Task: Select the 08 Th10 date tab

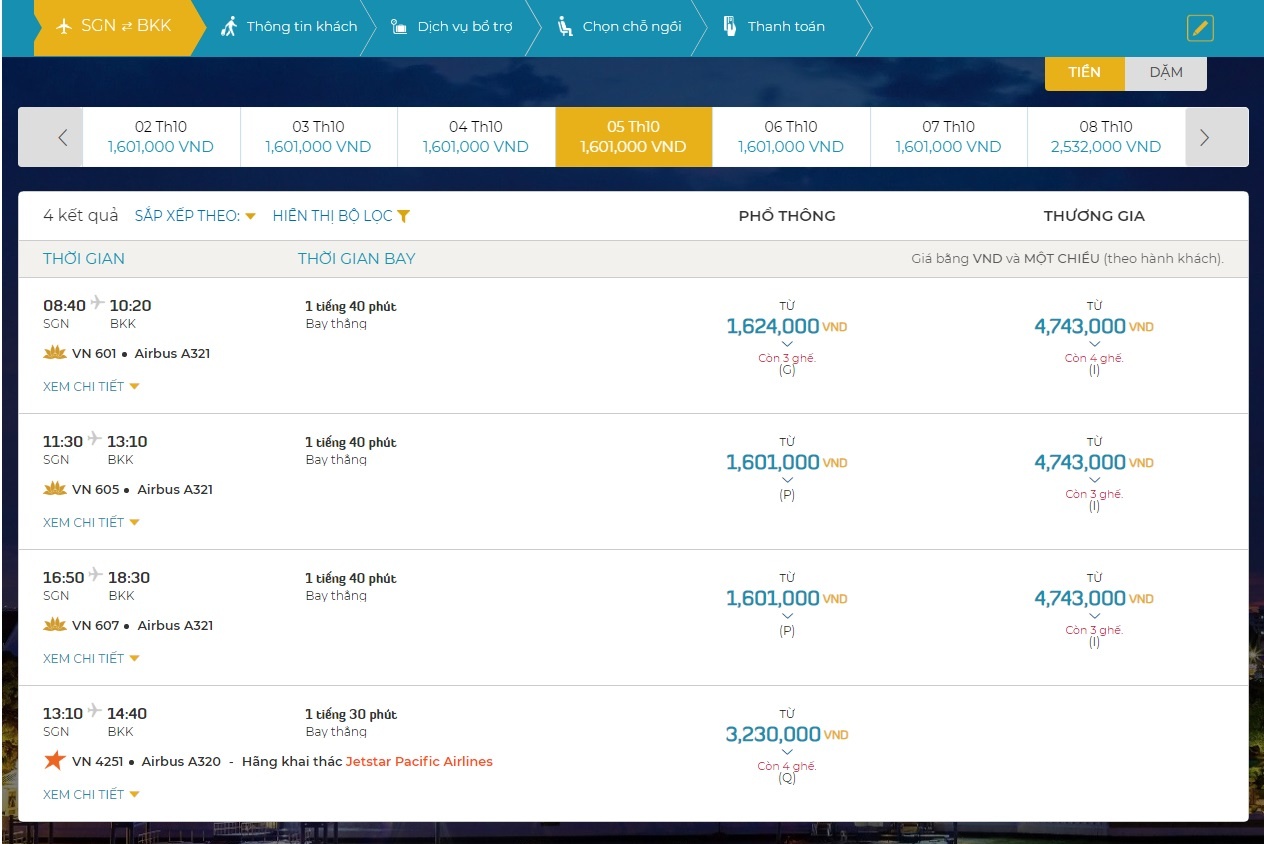Action: point(1105,137)
